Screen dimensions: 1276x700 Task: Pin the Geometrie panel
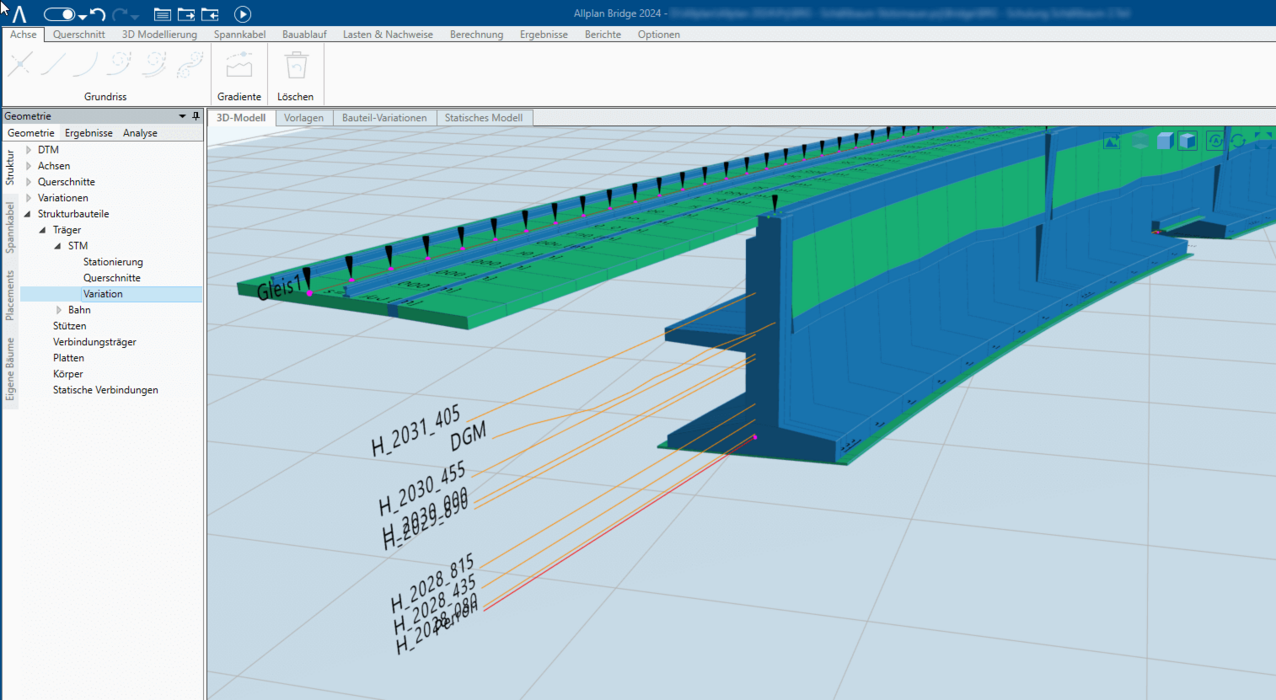(x=196, y=116)
